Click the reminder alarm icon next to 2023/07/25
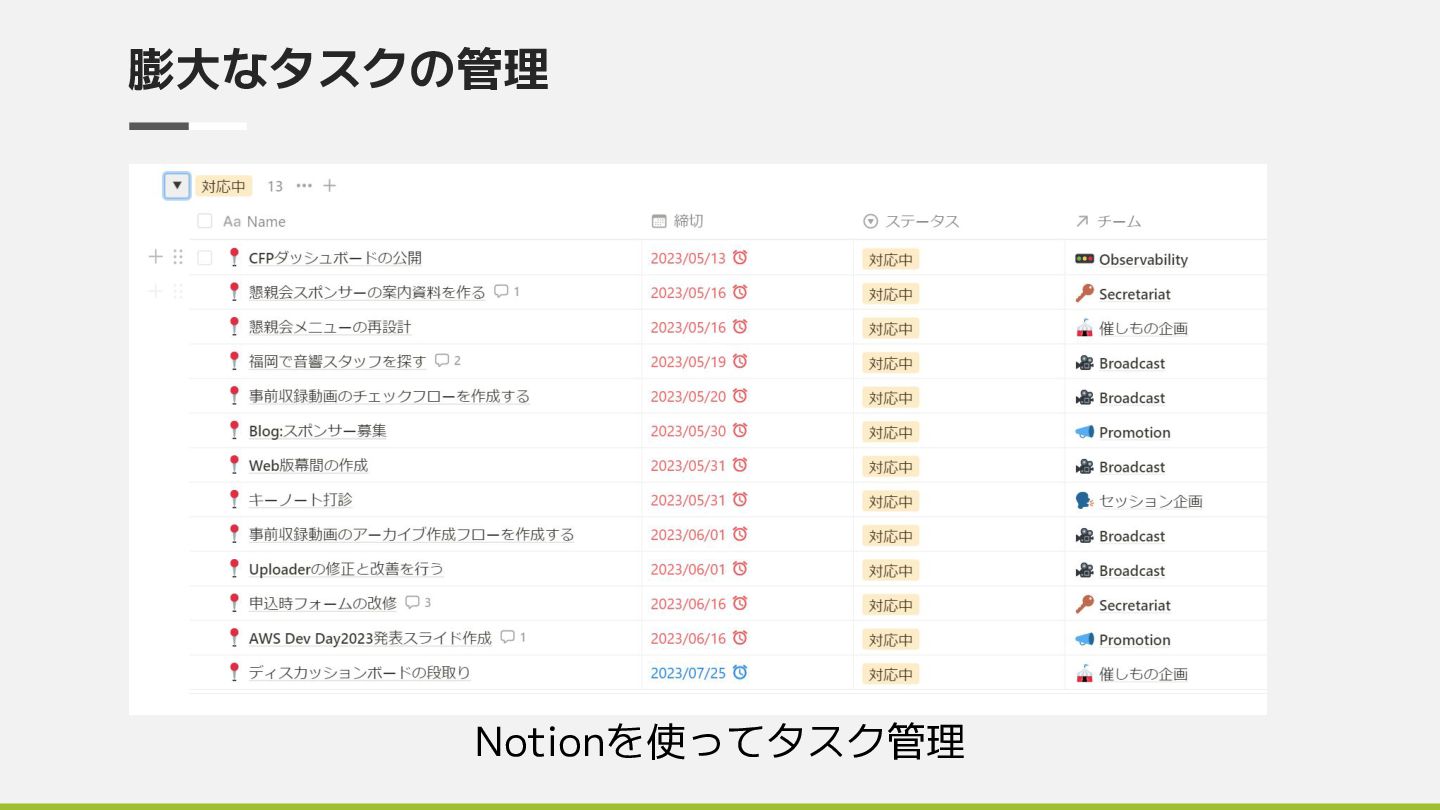Image resolution: width=1440 pixels, height=810 pixels. tap(740, 672)
